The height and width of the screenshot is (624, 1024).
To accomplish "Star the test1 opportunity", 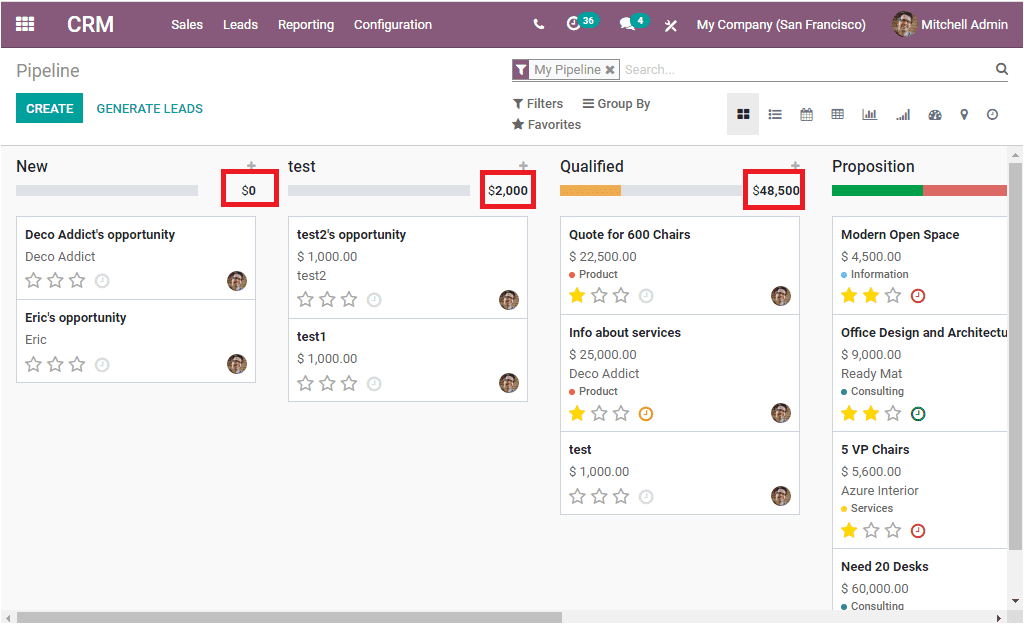I will tap(305, 384).
